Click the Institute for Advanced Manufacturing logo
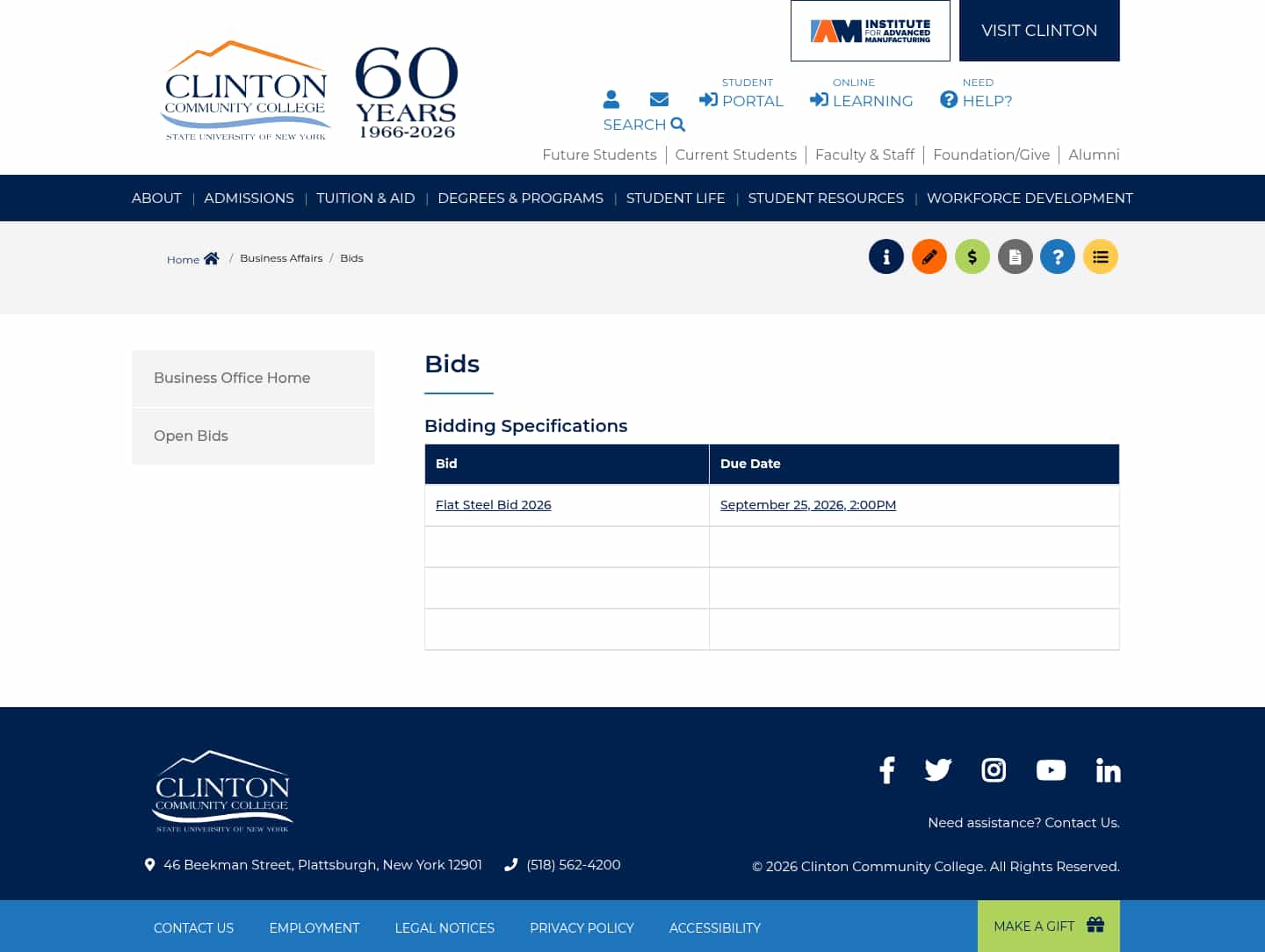 (x=871, y=31)
